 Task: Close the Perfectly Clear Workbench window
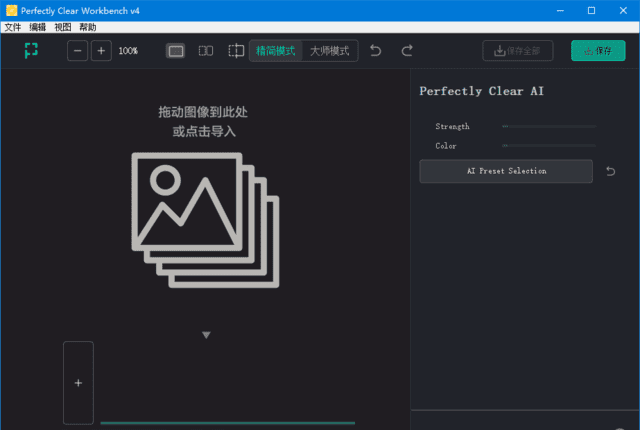(623, 11)
